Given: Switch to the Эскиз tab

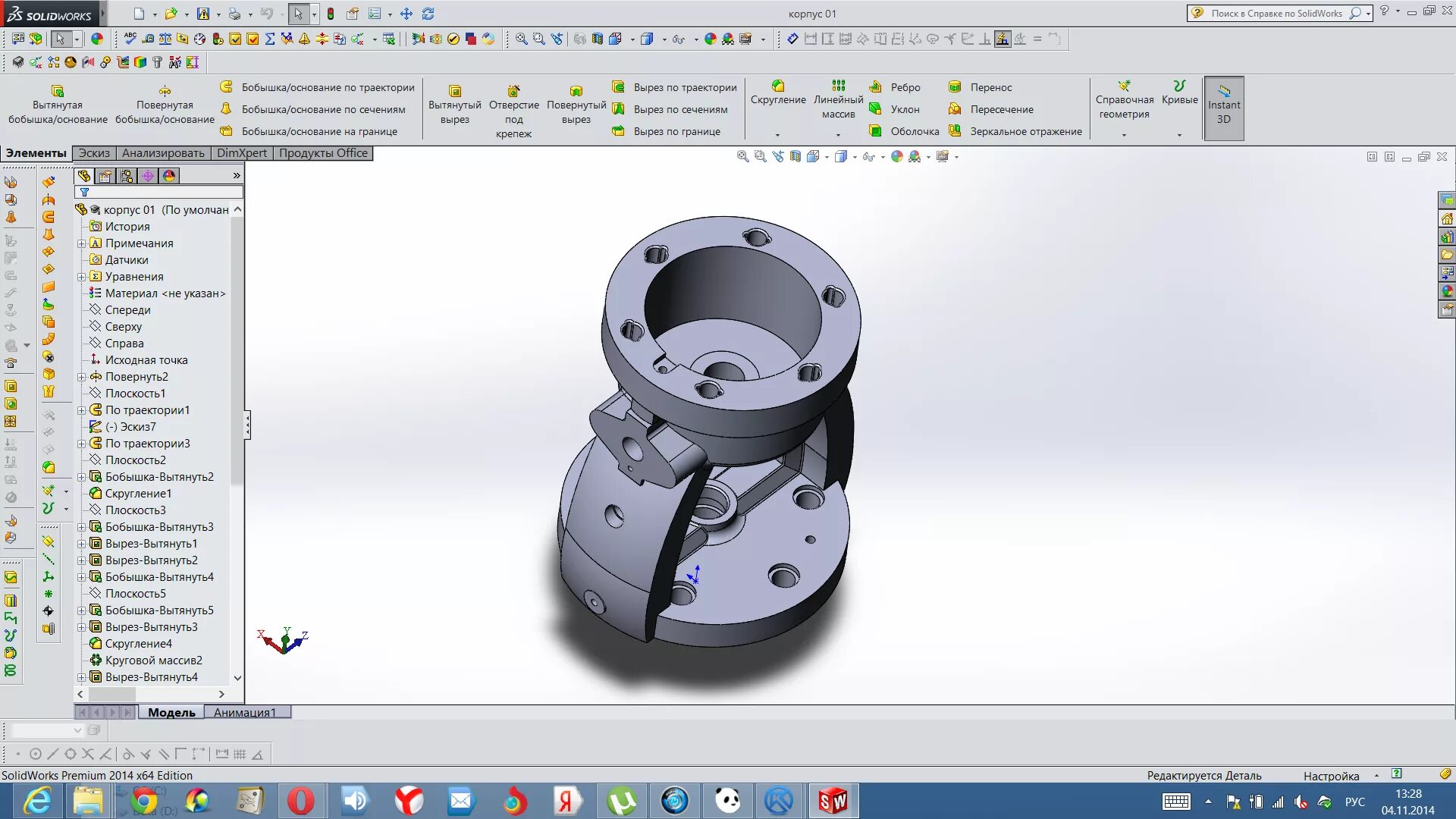Looking at the screenshot, I should click(x=94, y=153).
